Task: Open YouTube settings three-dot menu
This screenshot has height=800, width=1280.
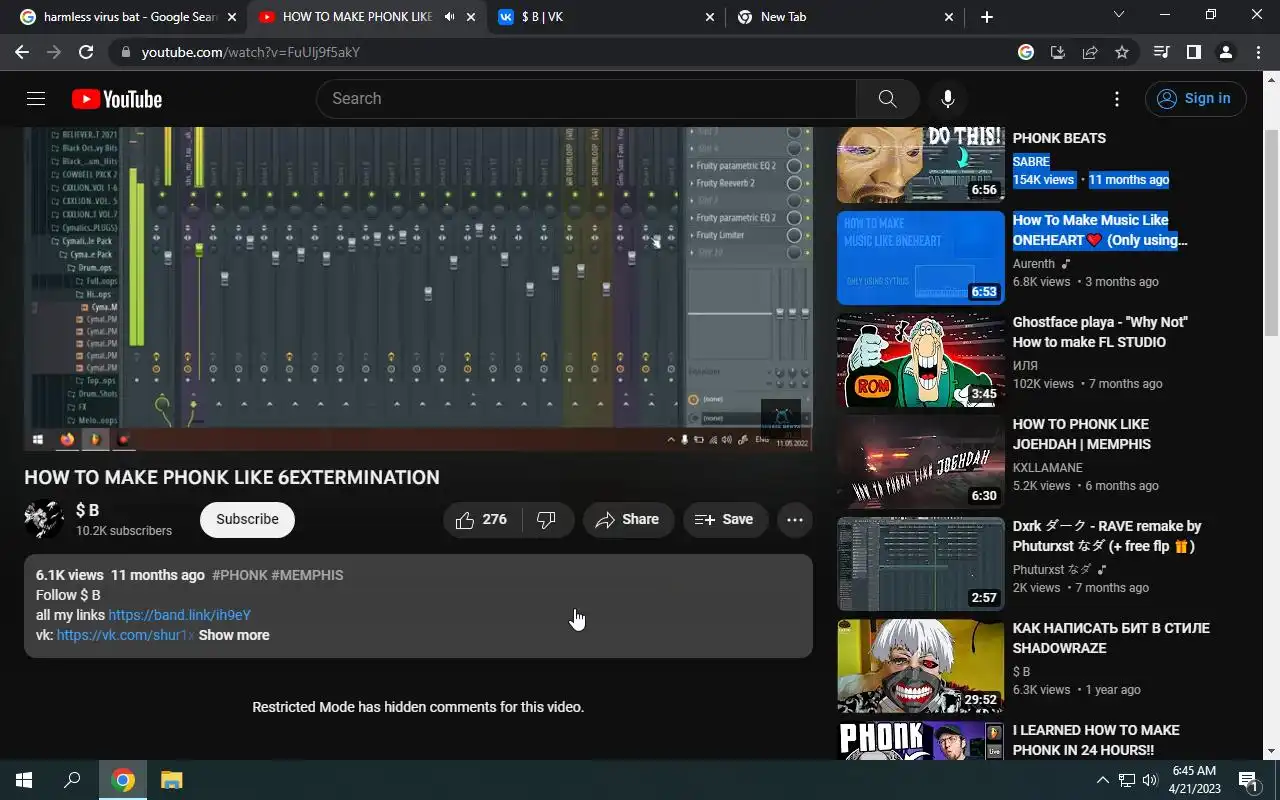Action: pyautogui.click(x=1117, y=99)
